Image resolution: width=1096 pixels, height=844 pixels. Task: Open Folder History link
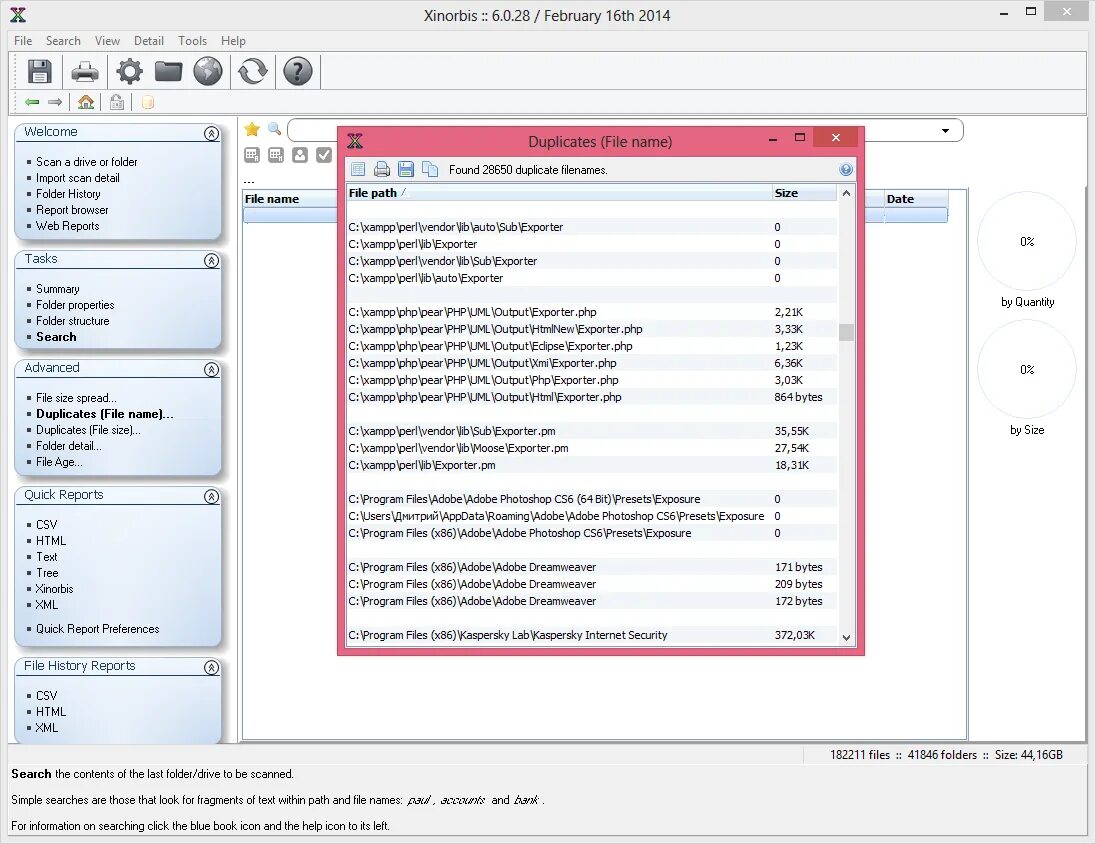pyautogui.click(x=68, y=194)
